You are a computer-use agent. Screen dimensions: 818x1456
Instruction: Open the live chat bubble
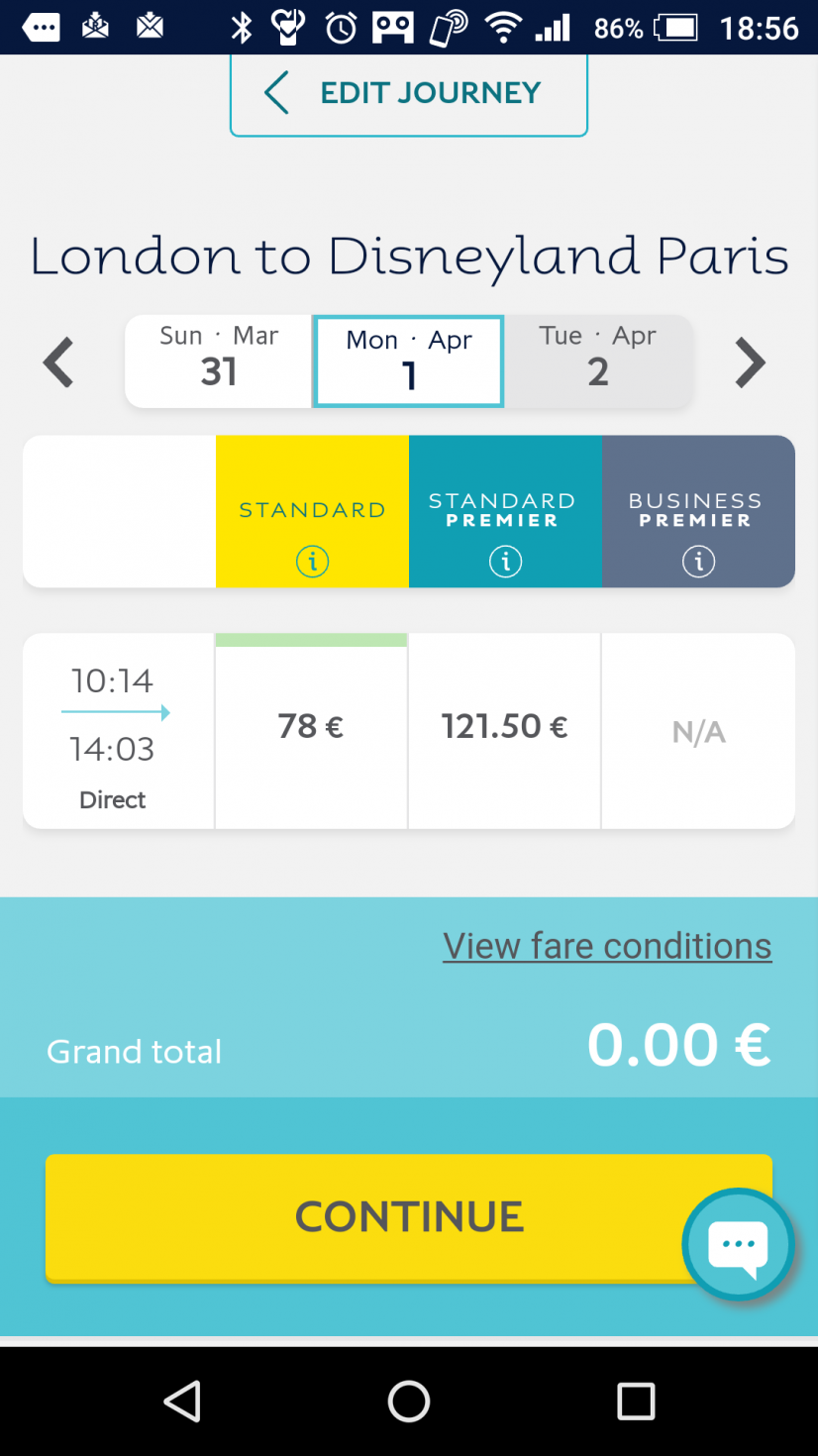pos(738,1243)
